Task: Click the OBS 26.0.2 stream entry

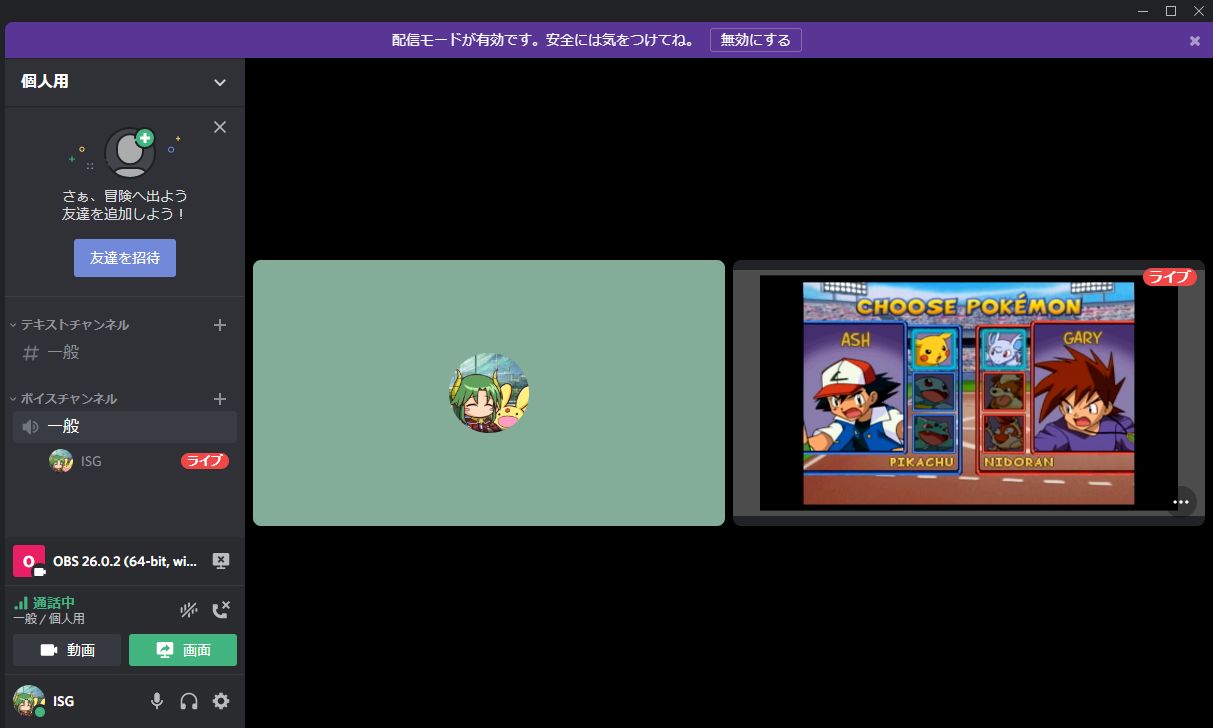Action: point(125,561)
